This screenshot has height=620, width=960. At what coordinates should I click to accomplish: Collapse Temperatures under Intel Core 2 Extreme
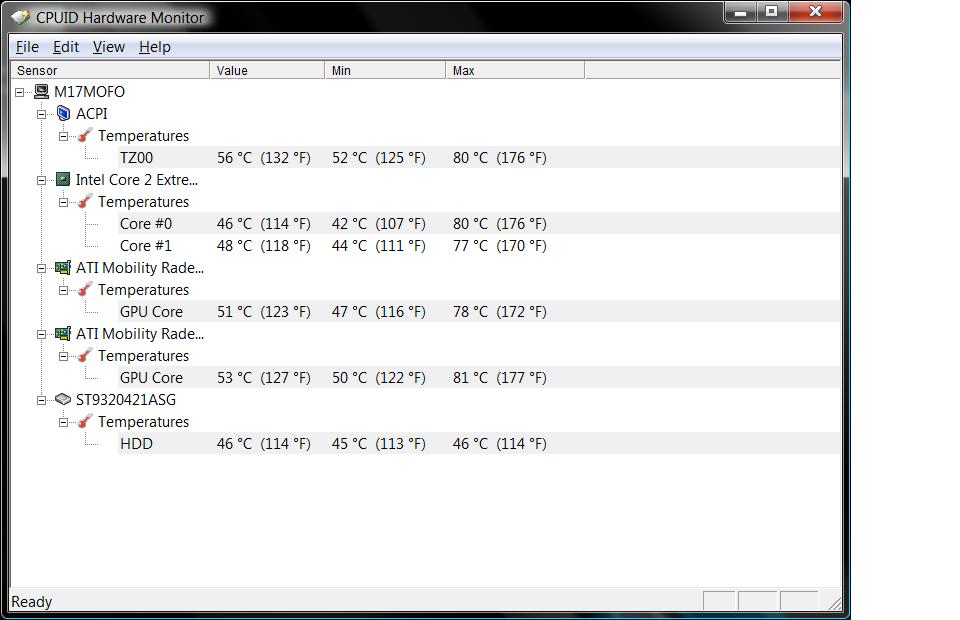[64, 203]
